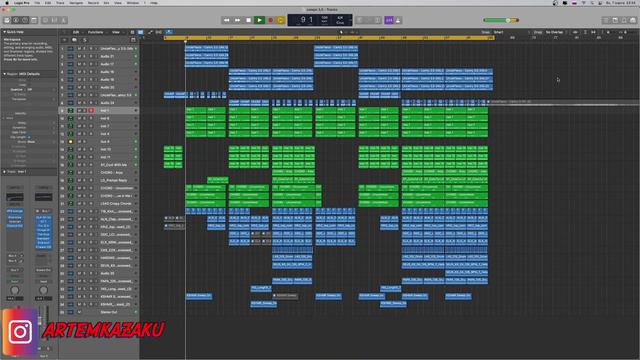Open the Editors (scissors) button
Image resolution: width=640 pixels, height=360 pixels.
pyautogui.click(x=64, y=20)
